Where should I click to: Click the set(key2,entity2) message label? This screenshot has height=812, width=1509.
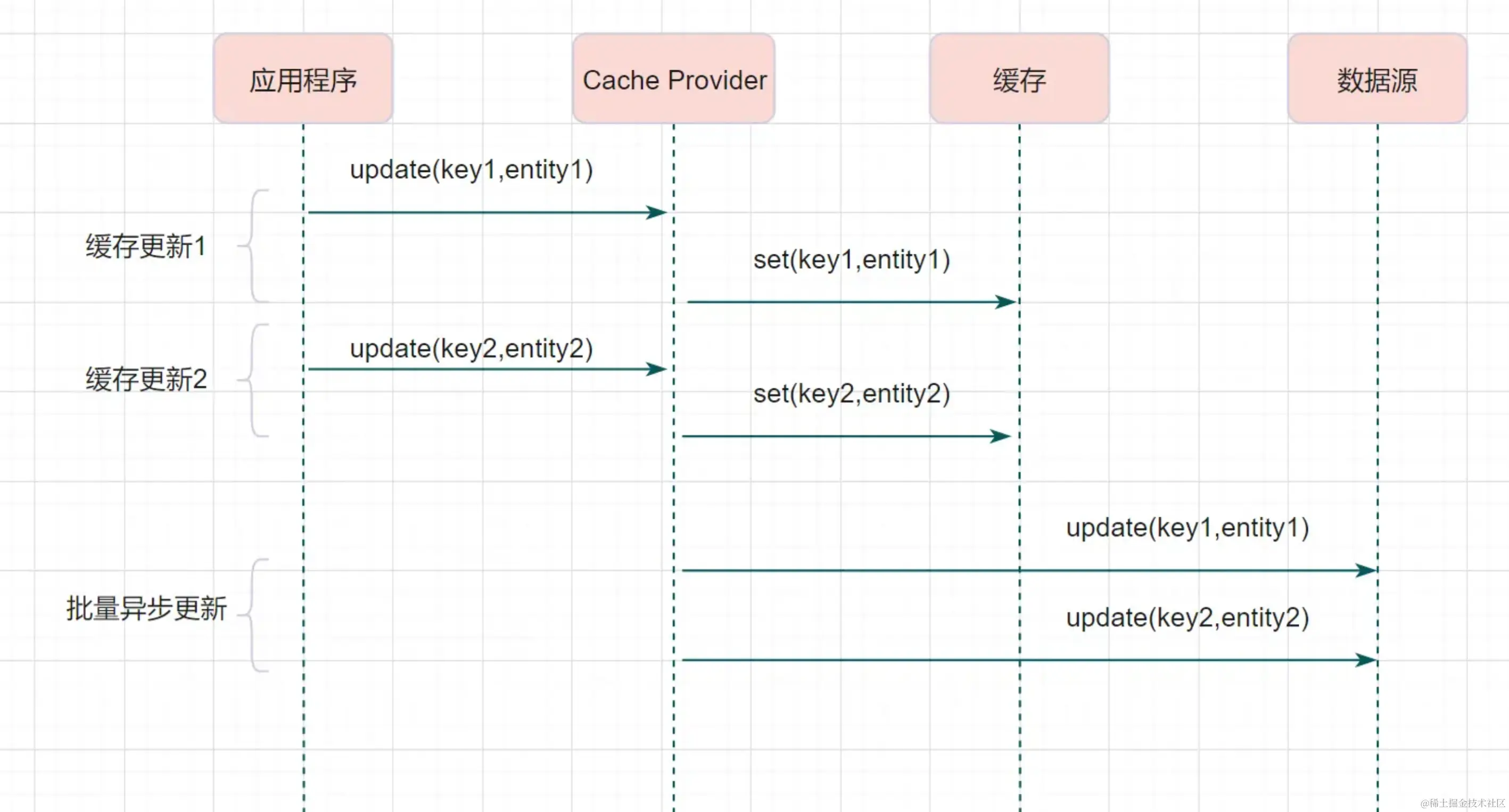click(851, 393)
